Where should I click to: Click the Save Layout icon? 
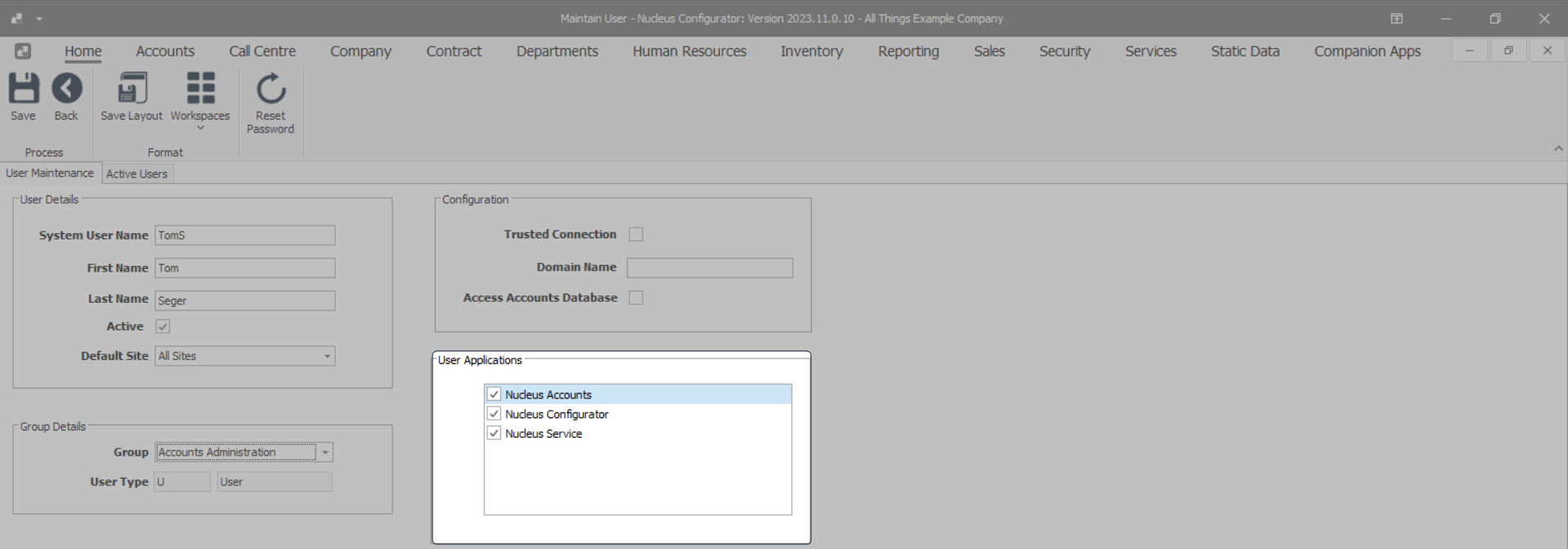[x=132, y=88]
